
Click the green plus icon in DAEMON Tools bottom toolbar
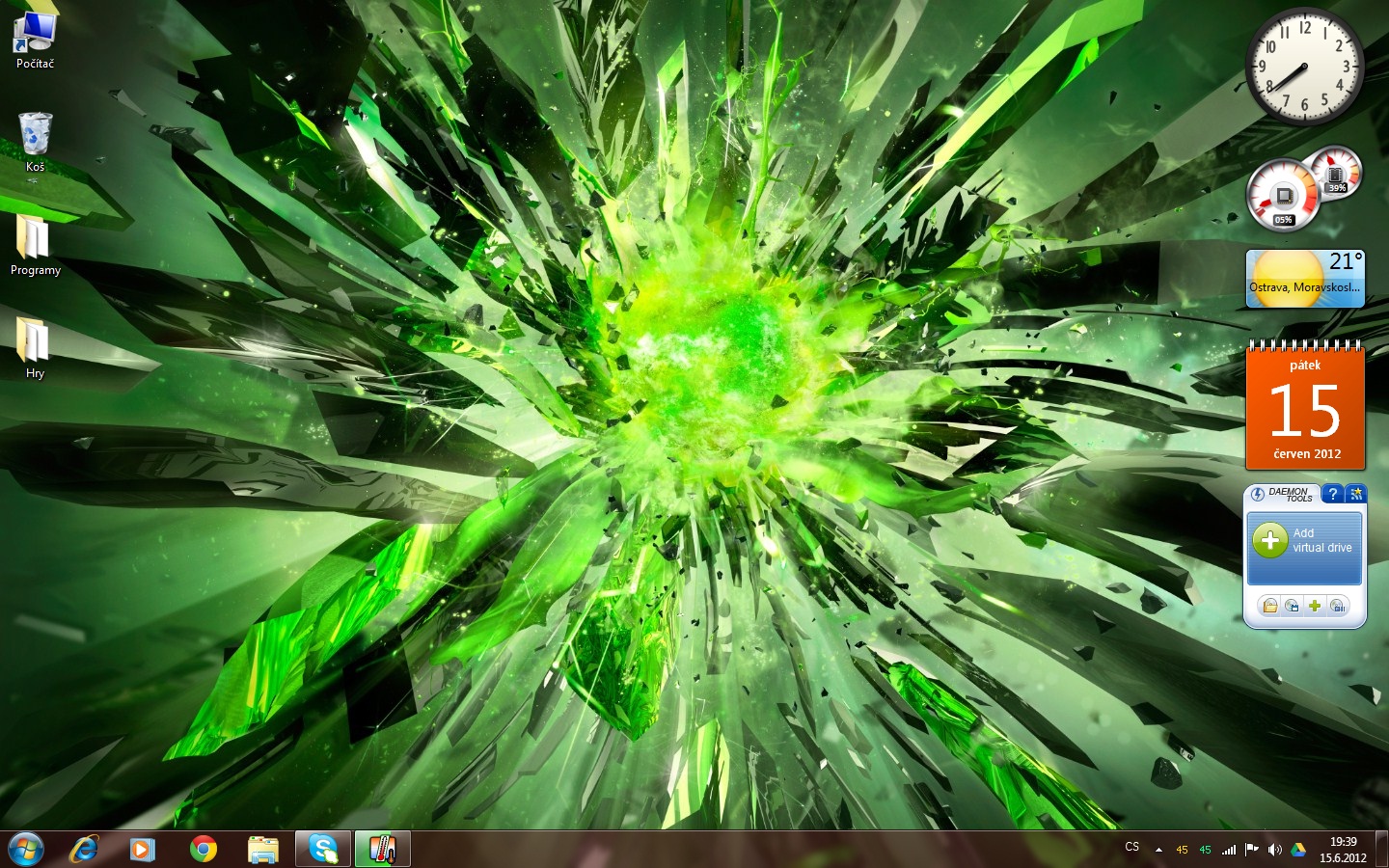[x=1315, y=606]
